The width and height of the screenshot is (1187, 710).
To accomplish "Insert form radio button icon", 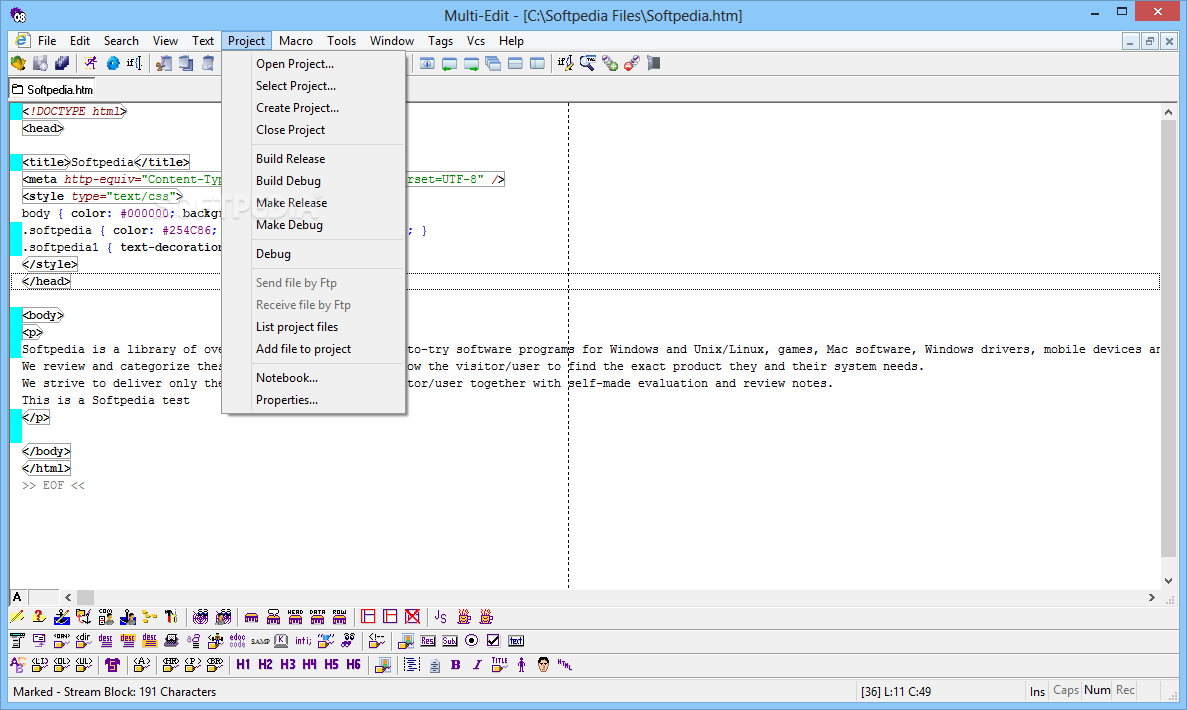I will (472, 641).
